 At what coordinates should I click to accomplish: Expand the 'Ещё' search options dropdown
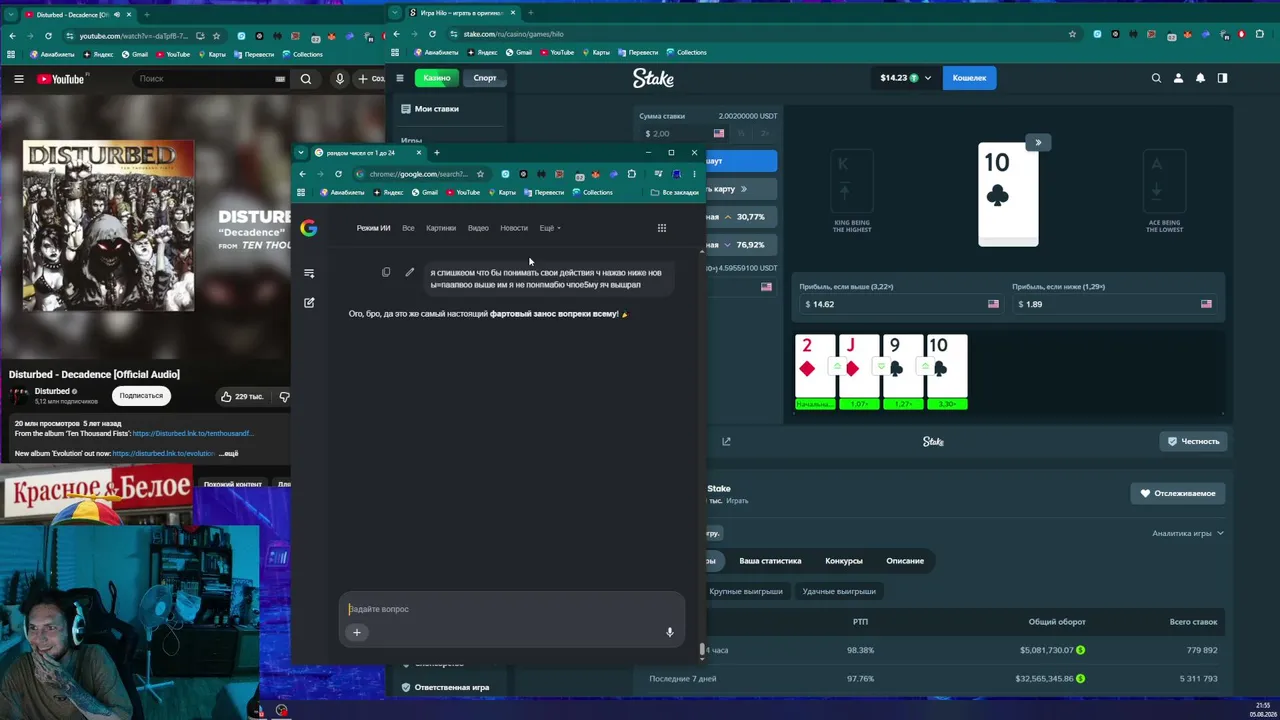tap(550, 228)
